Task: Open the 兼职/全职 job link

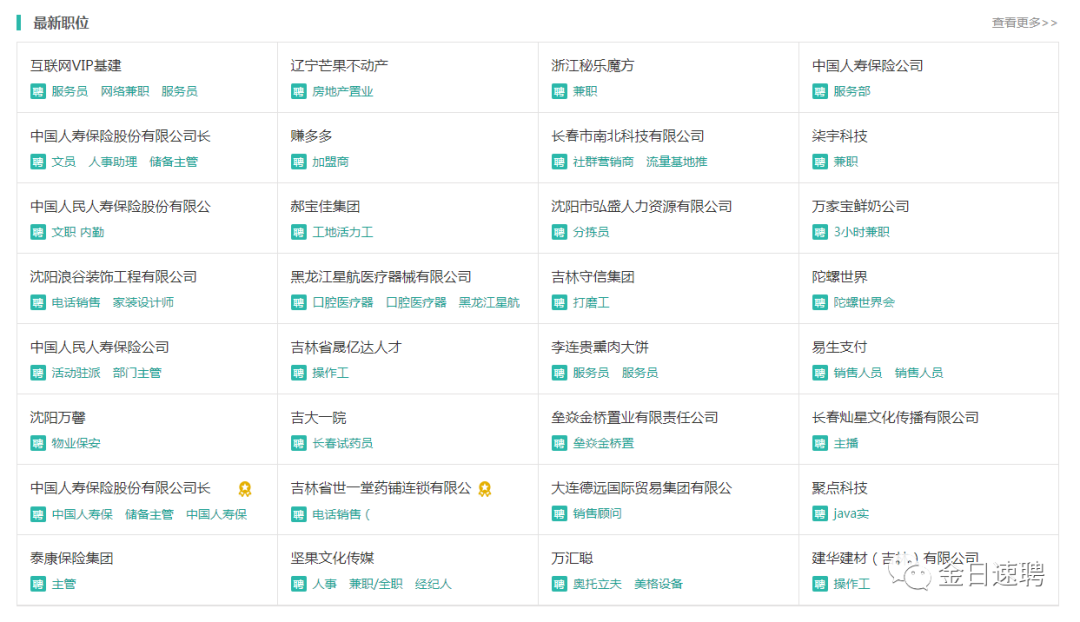Action: tap(375, 584)
